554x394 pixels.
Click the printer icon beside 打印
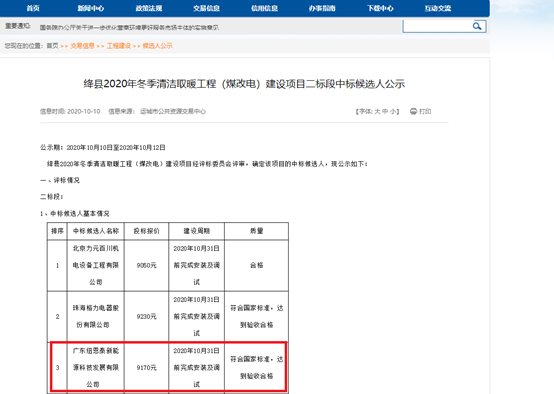click(x=413, y=111)
